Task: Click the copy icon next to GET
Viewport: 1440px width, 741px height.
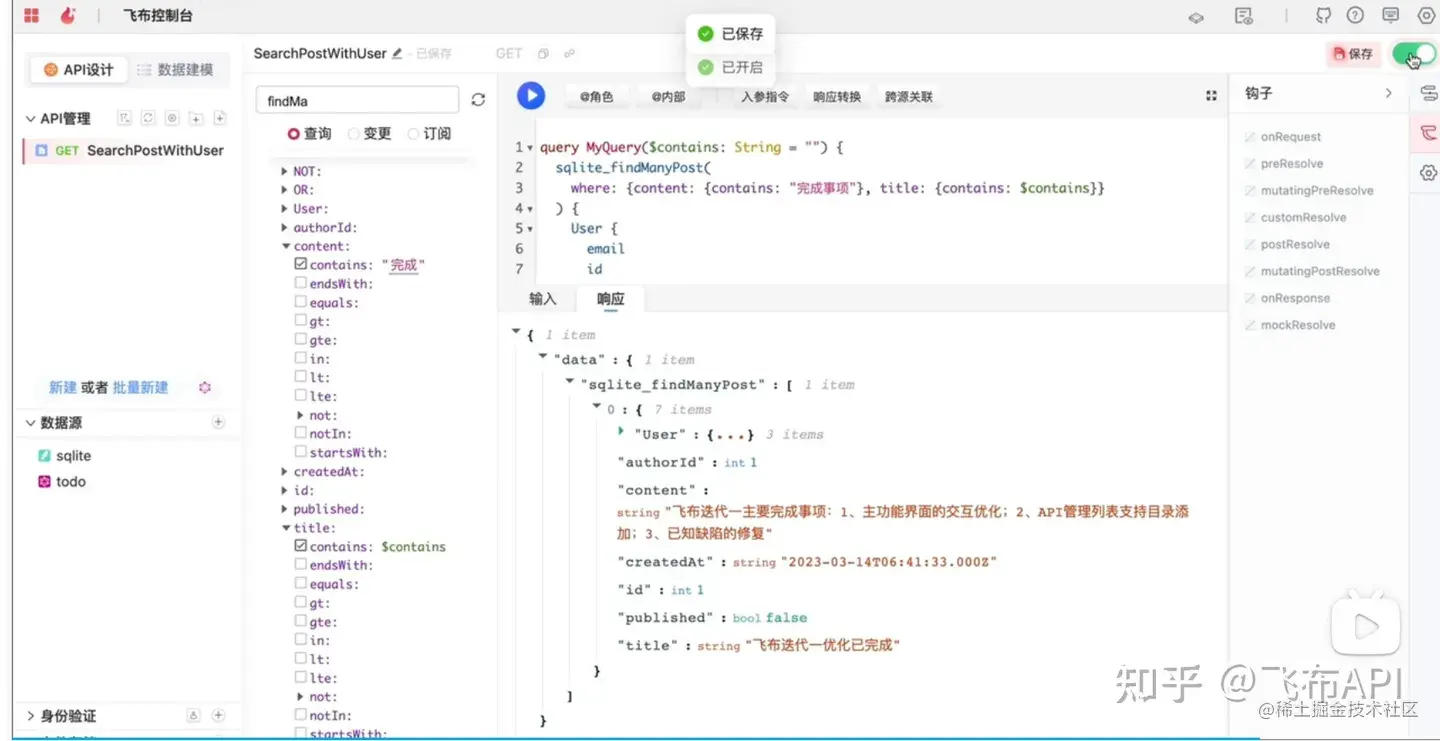Action: (x=543, y=54)
